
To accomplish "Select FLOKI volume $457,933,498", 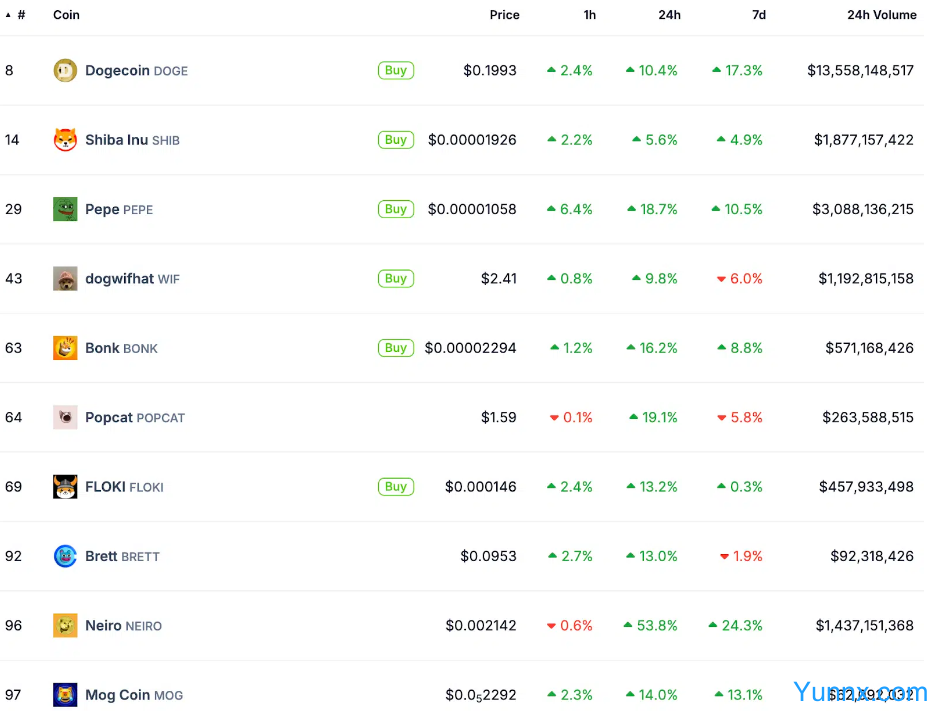I will coord(866,486).
